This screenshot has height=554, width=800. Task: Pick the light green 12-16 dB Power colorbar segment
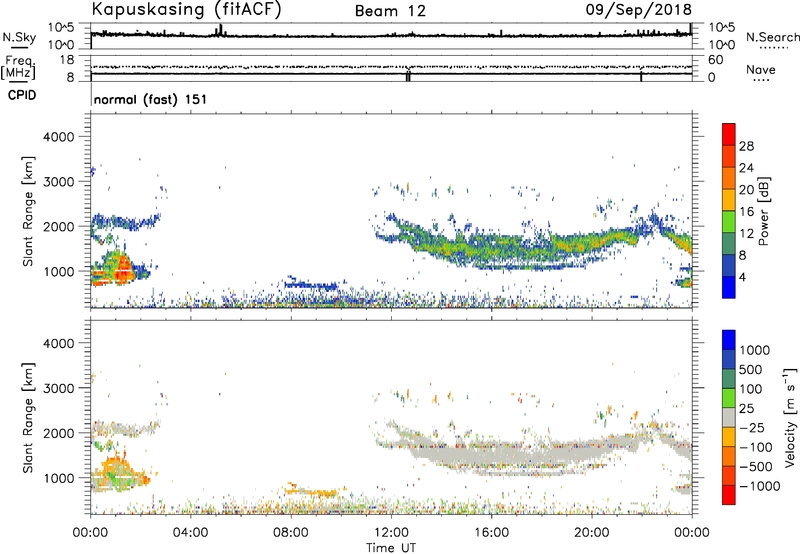(x=729, y=222)
